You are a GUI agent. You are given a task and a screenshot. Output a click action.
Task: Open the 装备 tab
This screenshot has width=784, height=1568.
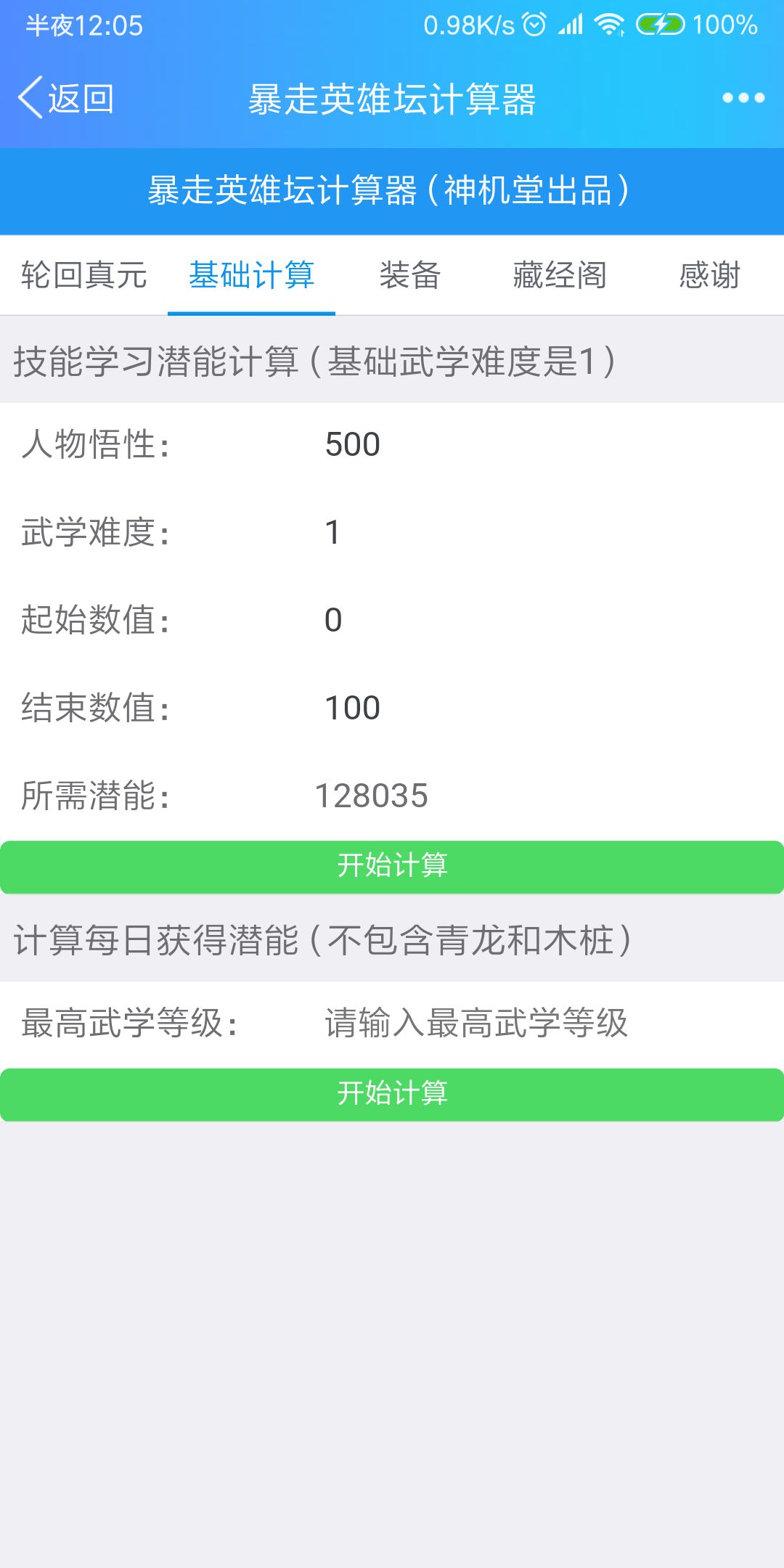(x=411, y=276)
